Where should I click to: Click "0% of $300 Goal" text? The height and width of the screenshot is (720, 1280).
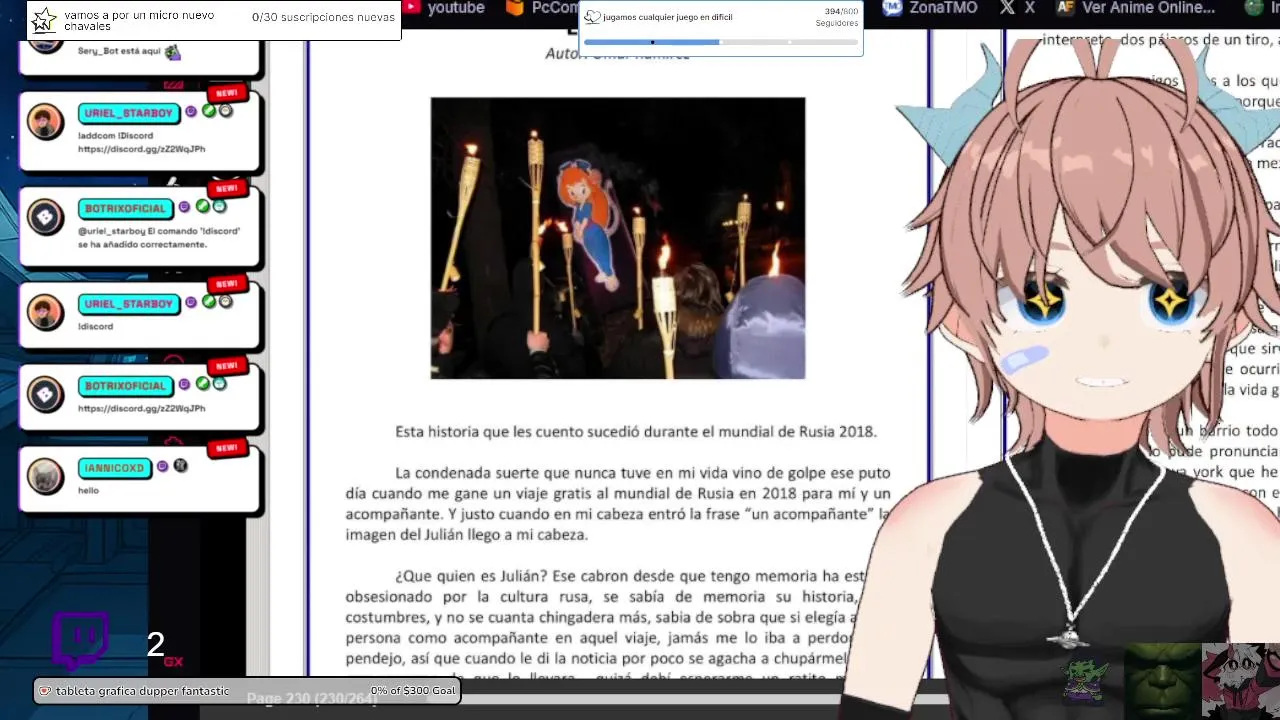(413, 691)
